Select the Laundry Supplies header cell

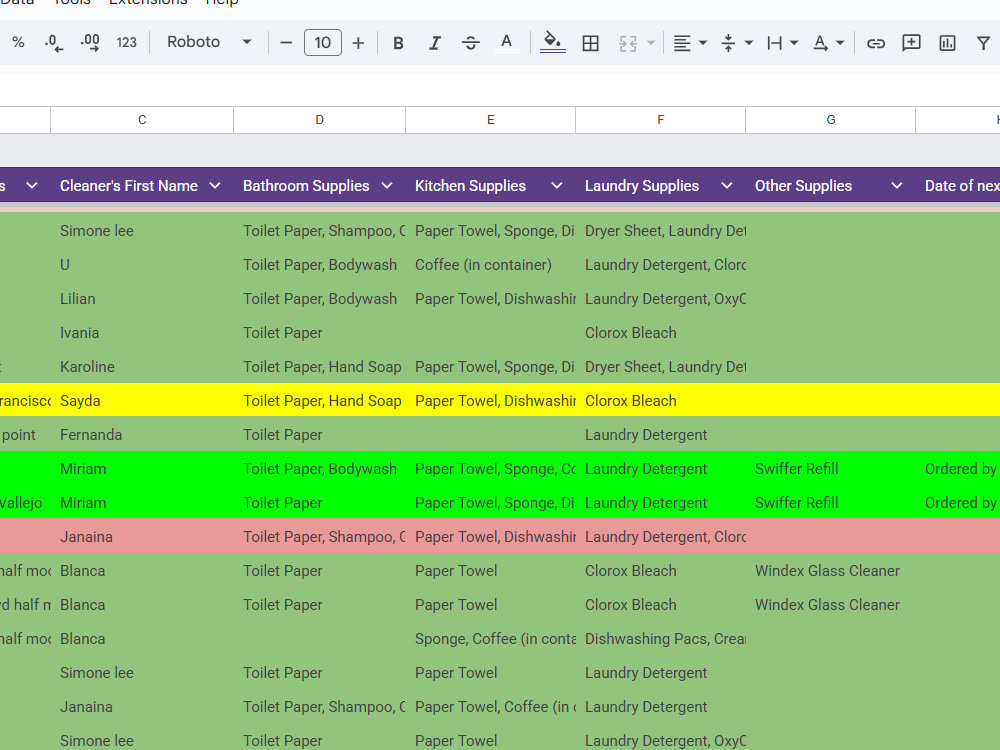(x=661, y=186)
